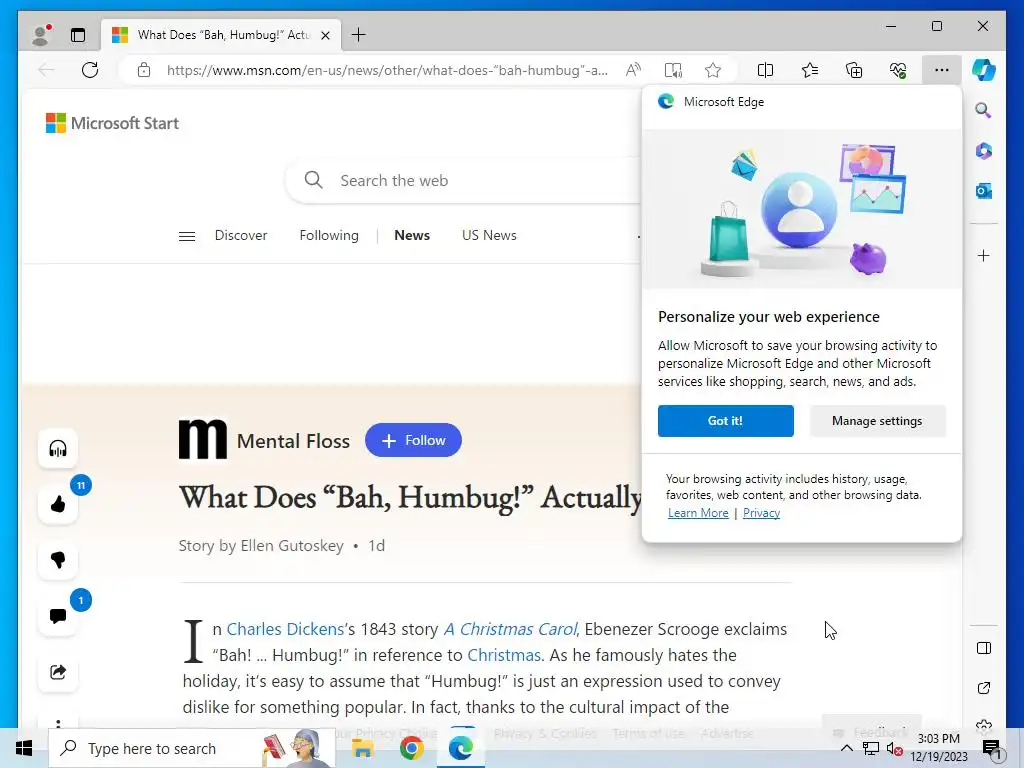Open A Christmas Carol link
The image size is (1024, 768).
pos(511,629)
